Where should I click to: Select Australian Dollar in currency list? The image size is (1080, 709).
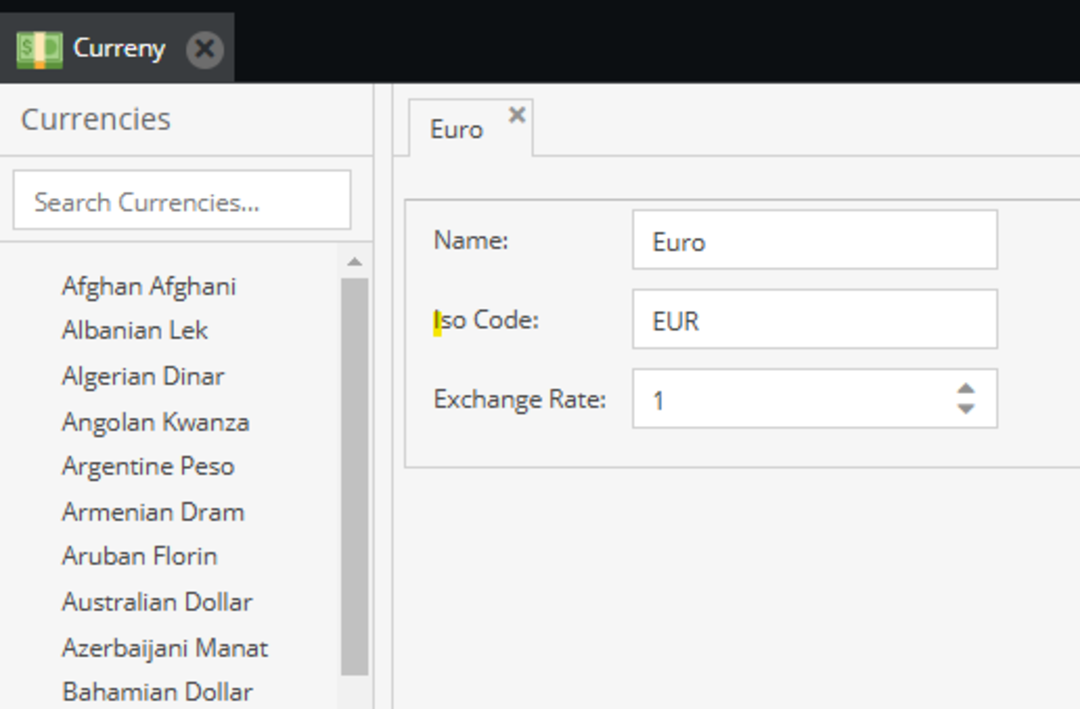[157, 602]
